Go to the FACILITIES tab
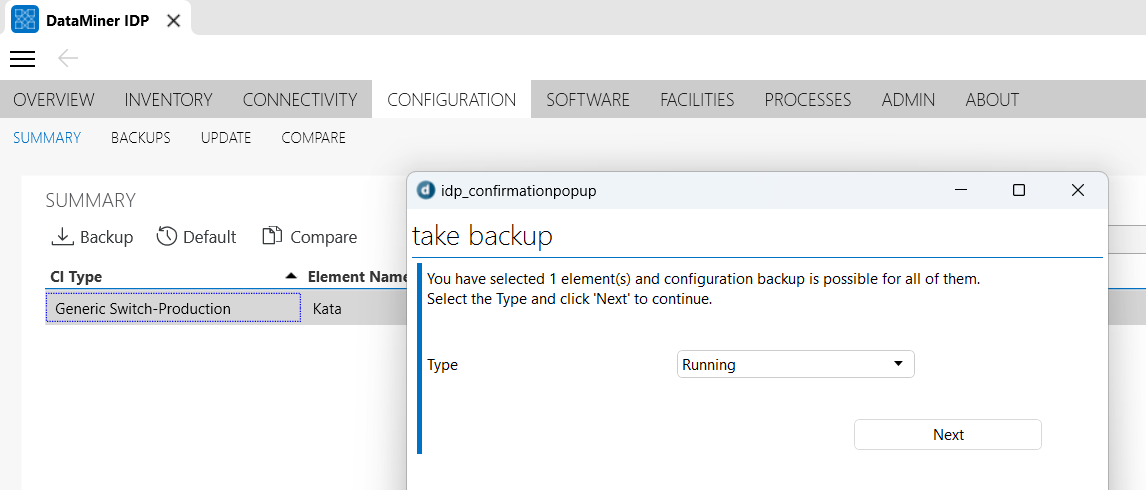This screenshot has height=490, width=1146. (x=697, y=99)
